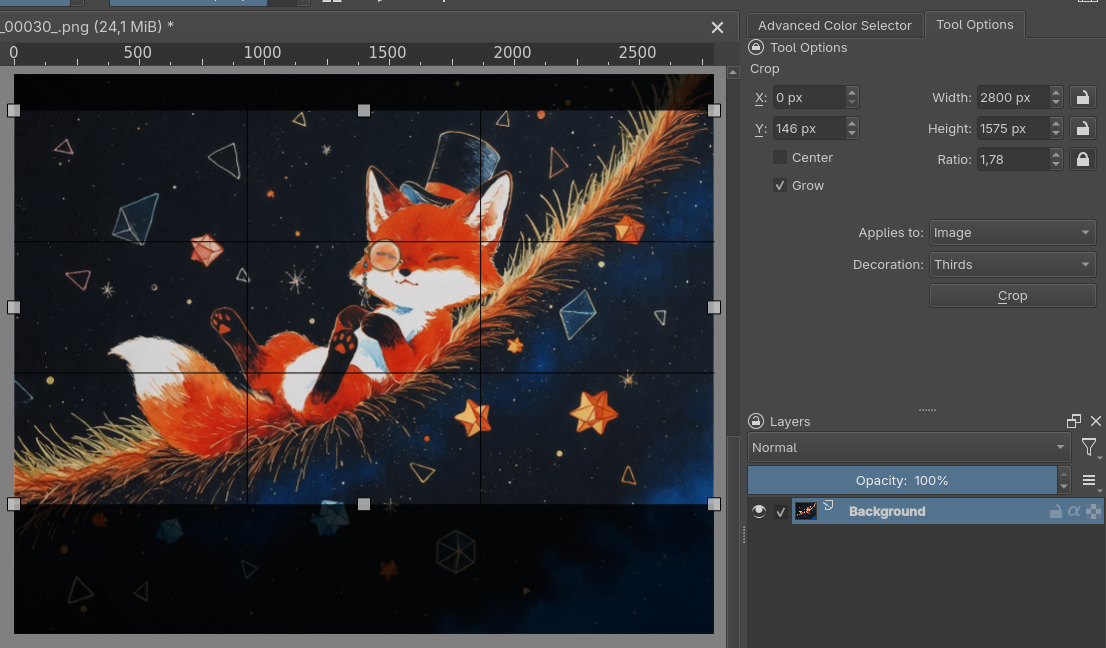1106x648 pixels.
Task: Toggle alpha lock on Background layer
Action: coord(1074,511)
